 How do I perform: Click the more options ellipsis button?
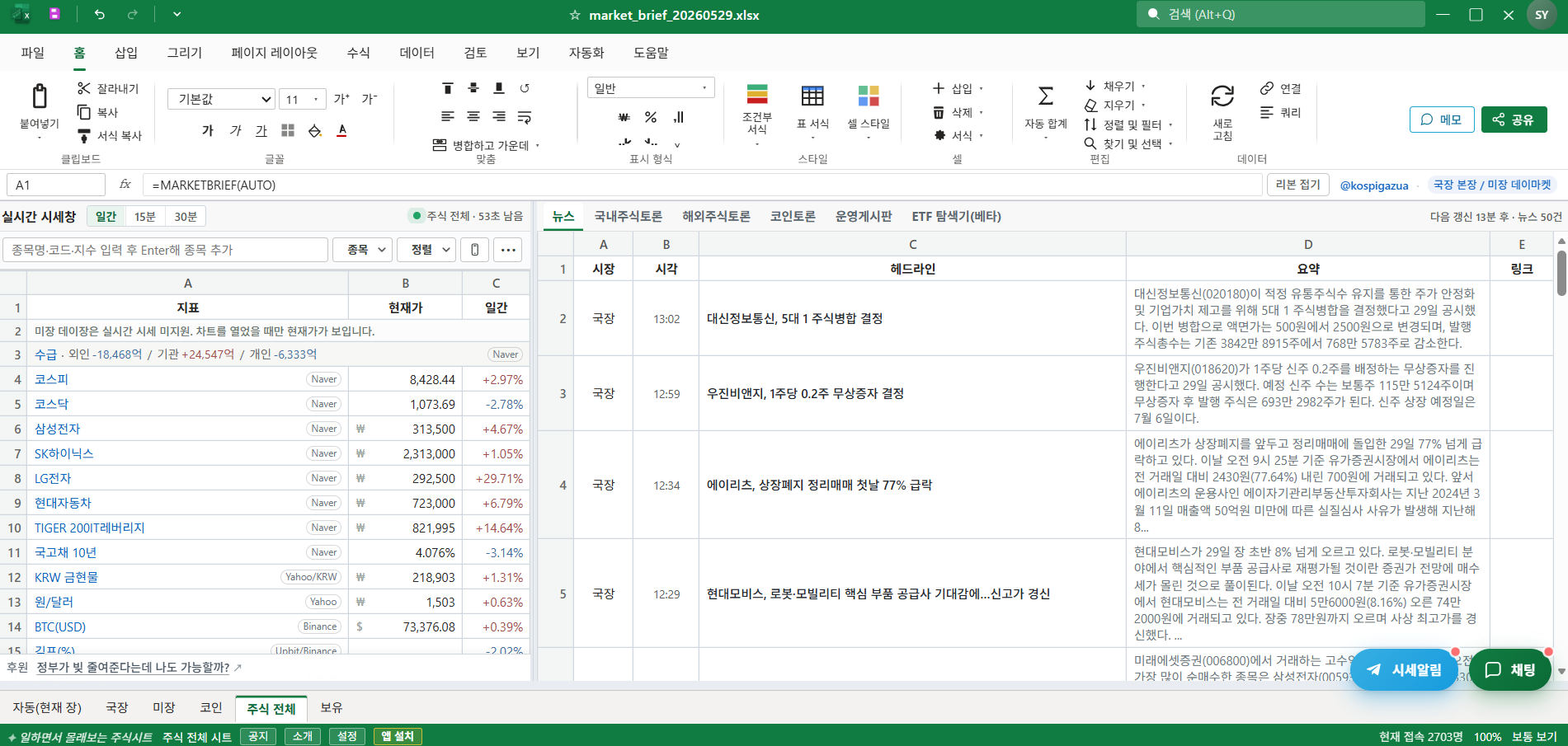click(x=508, y=250)
